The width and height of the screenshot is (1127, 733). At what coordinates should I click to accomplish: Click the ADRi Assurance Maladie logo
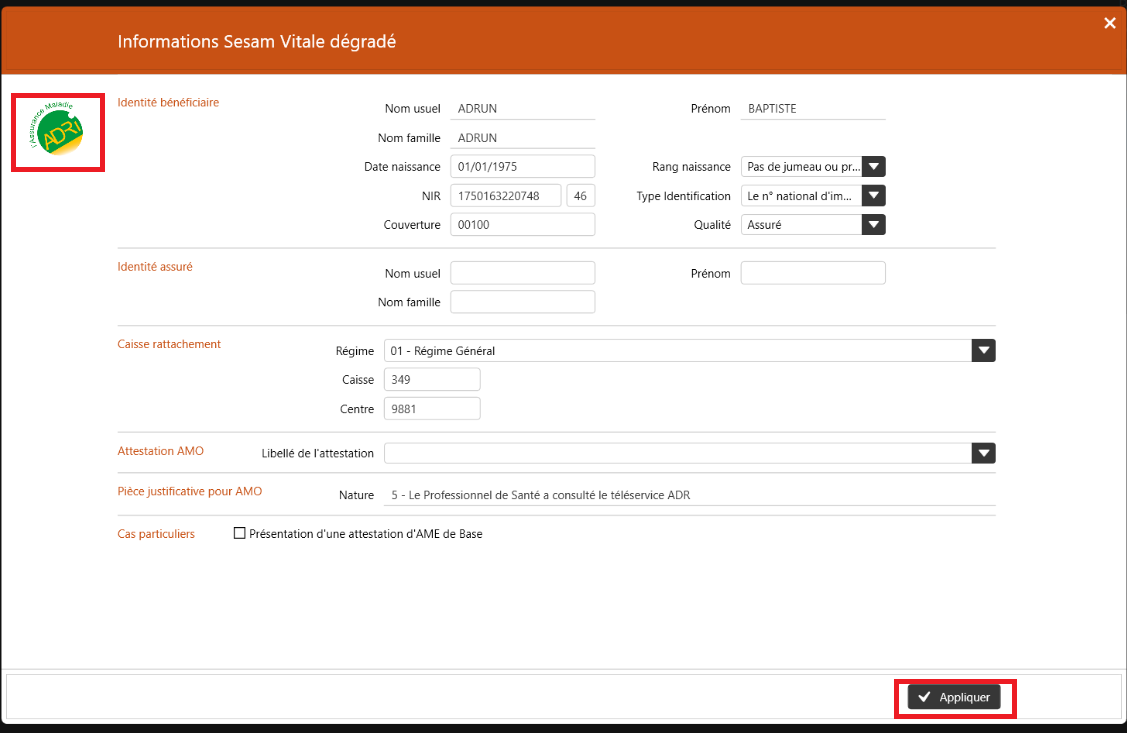57,132
